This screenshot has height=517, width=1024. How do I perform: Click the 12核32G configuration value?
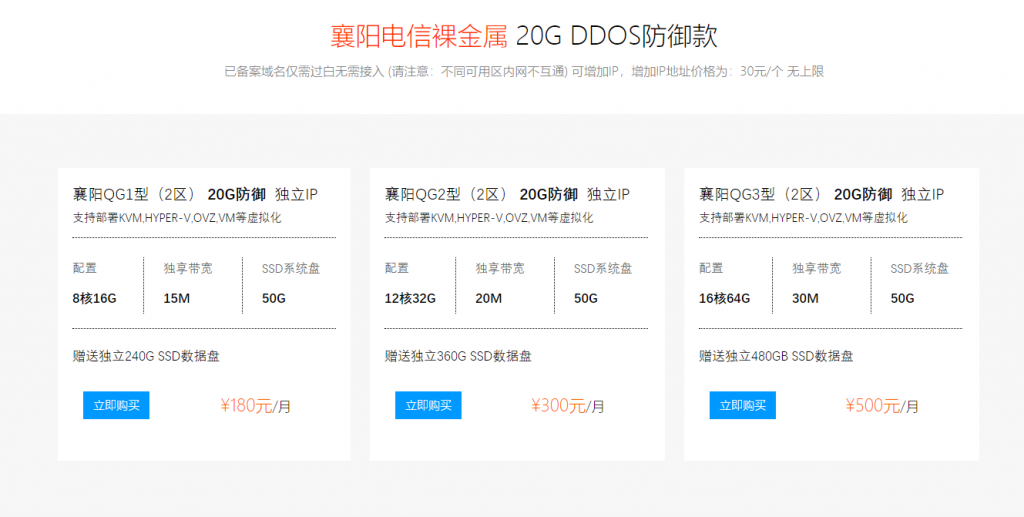click(x=410, y=299)
